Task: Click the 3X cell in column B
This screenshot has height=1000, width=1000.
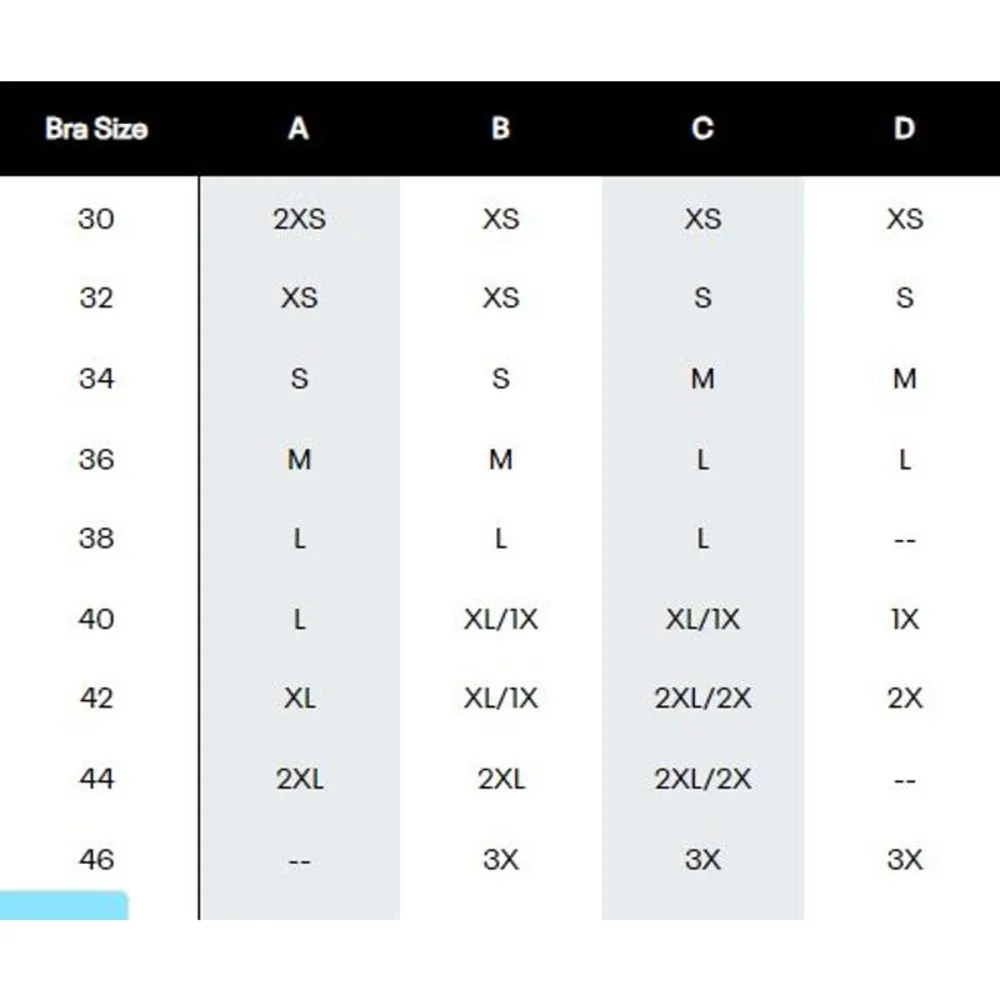Action: click(x=501, y=859)
